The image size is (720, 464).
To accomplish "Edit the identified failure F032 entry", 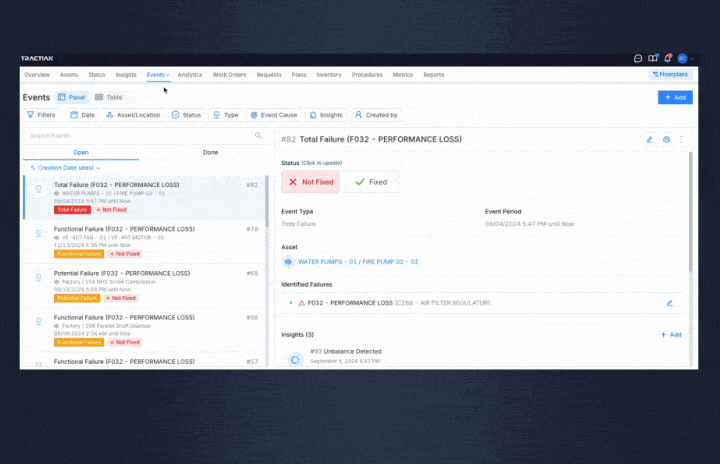I will 669,303.
